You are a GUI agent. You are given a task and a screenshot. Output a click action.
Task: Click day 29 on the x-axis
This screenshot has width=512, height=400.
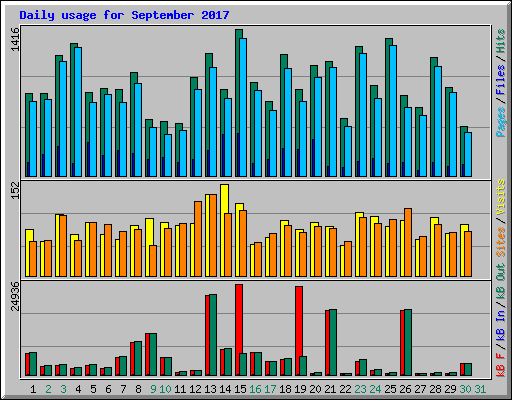pos(450,389)
